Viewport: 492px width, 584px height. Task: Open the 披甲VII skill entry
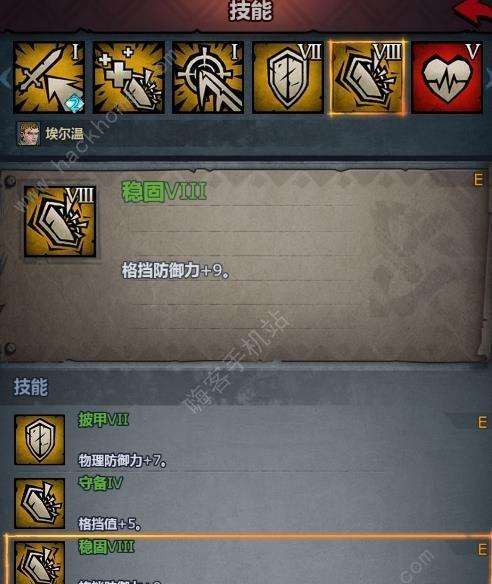[x=246, y=440]
